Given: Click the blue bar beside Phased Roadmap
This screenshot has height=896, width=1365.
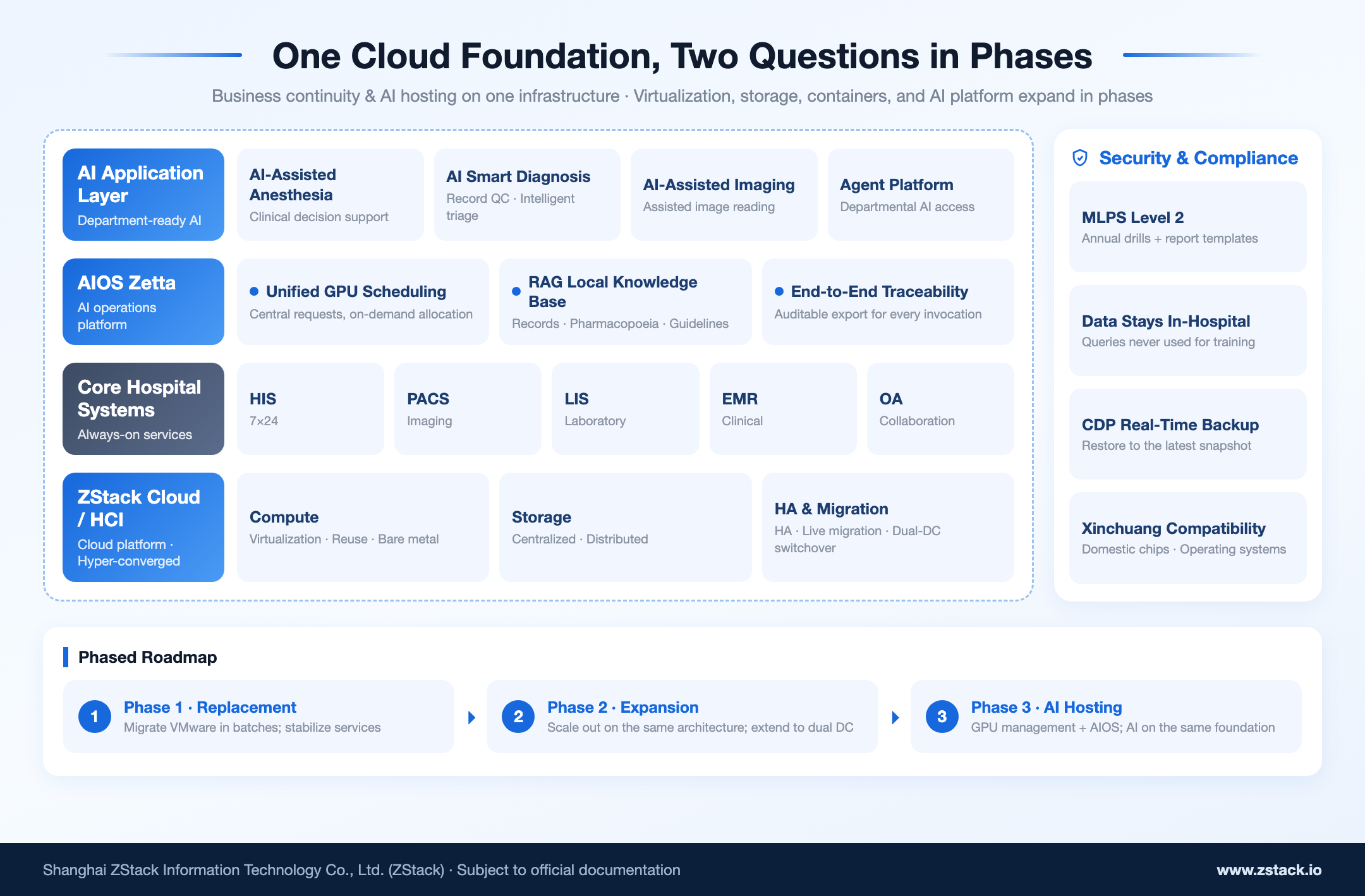Looking at the screenshot, I should (66, 657).
